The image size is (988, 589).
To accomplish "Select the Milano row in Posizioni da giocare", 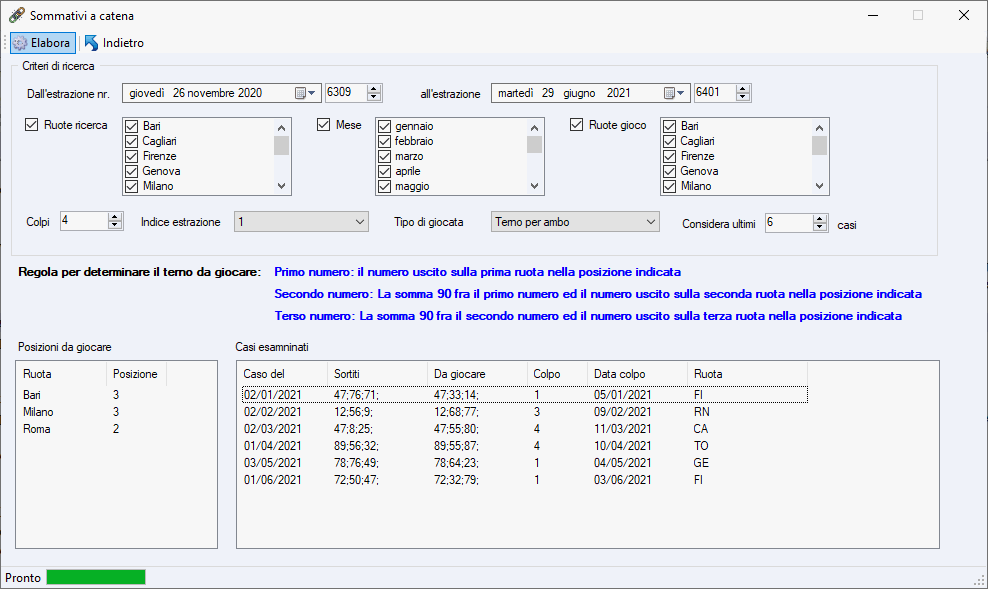I will click(x=92, y=412).
